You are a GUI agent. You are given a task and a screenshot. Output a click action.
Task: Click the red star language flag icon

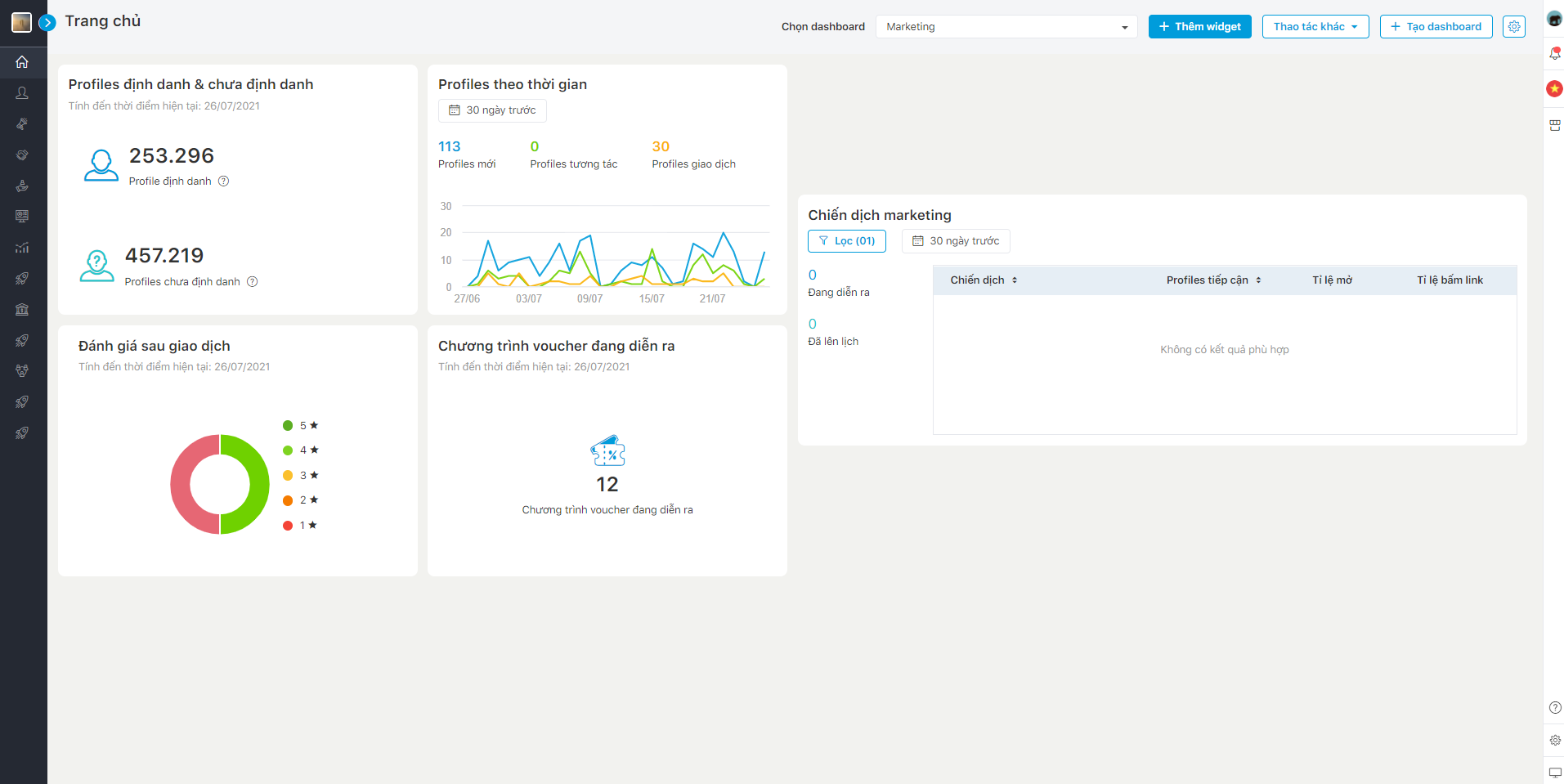[x=1555, y=88]
